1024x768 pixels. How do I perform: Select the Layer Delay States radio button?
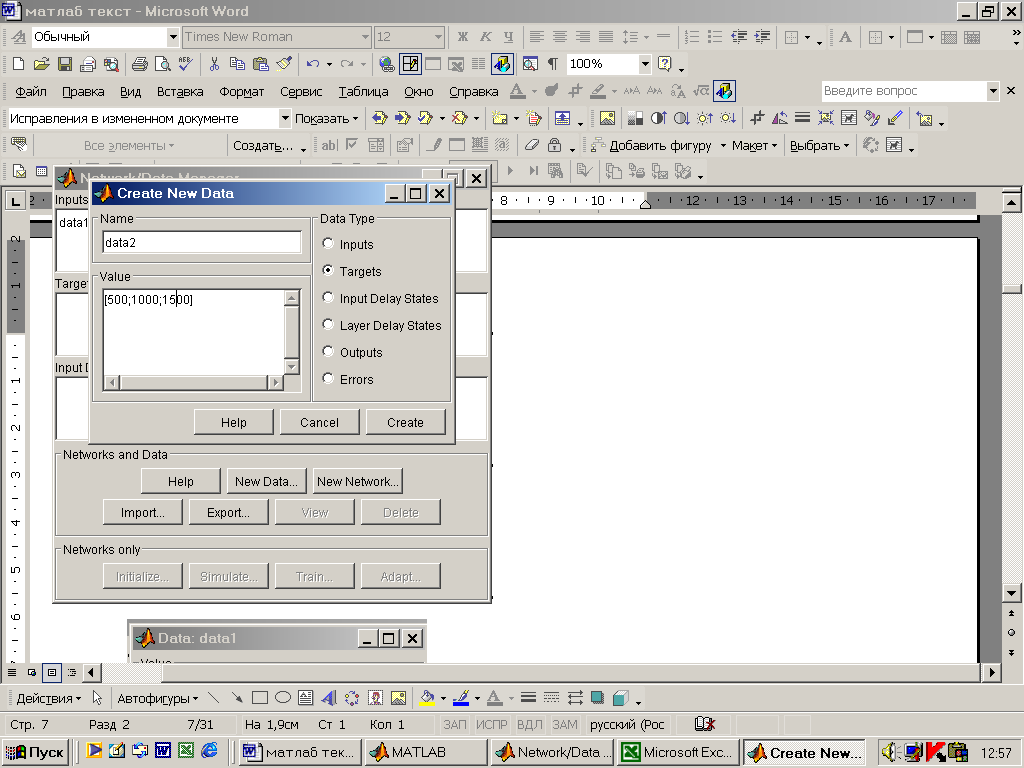328,325
